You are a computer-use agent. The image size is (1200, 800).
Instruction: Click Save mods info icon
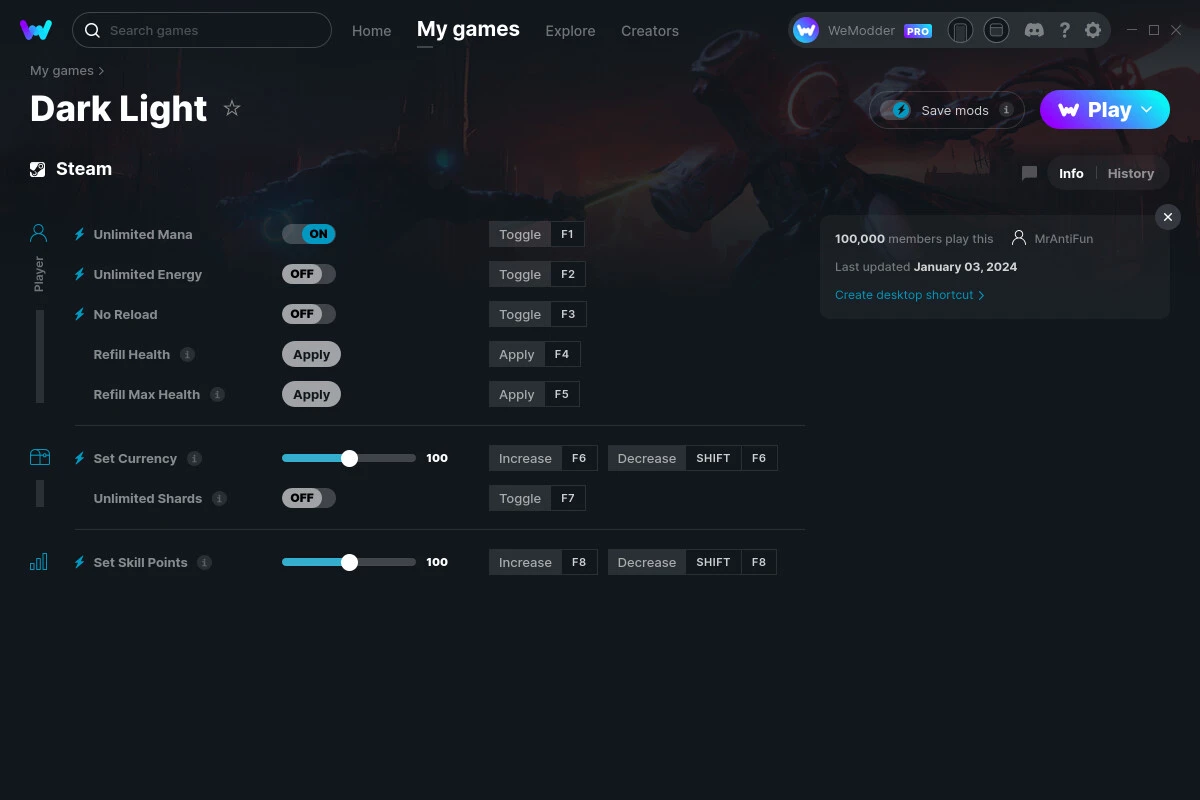point(1006,110)
